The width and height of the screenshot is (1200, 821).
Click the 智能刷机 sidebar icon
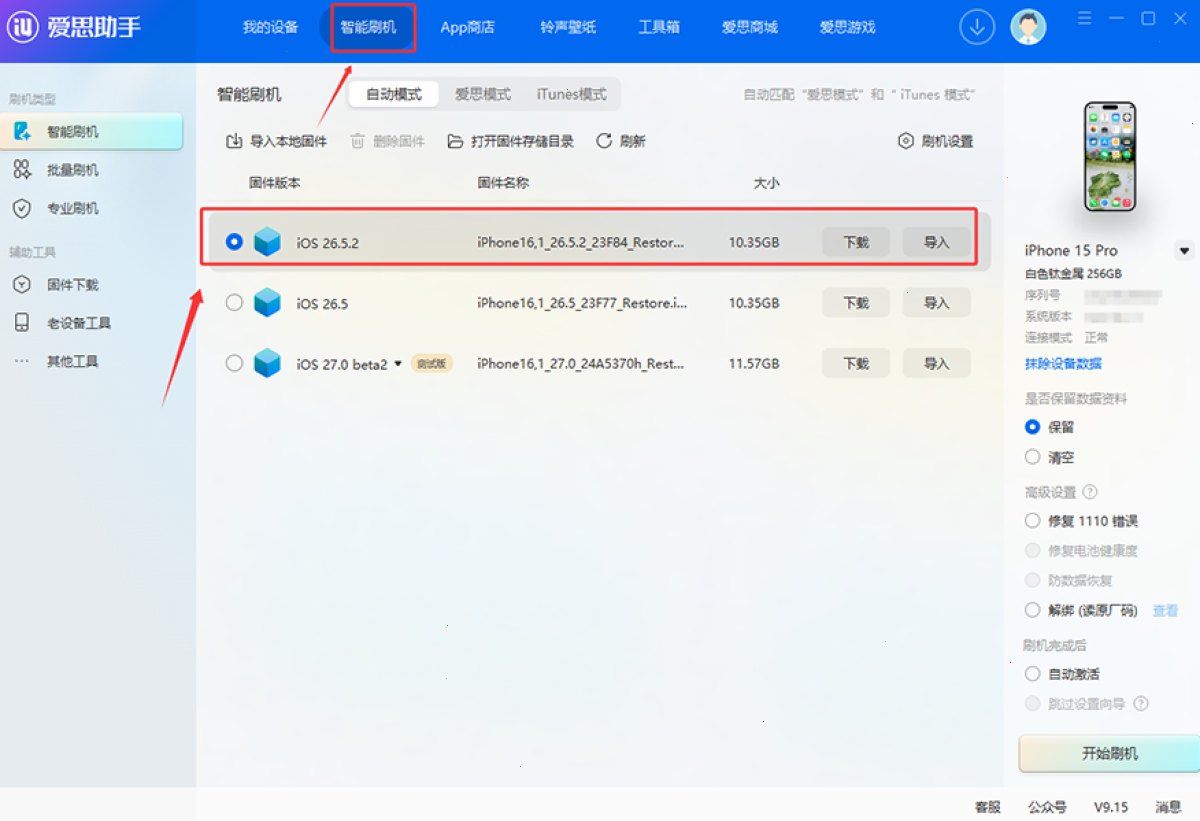click(23, 132)
